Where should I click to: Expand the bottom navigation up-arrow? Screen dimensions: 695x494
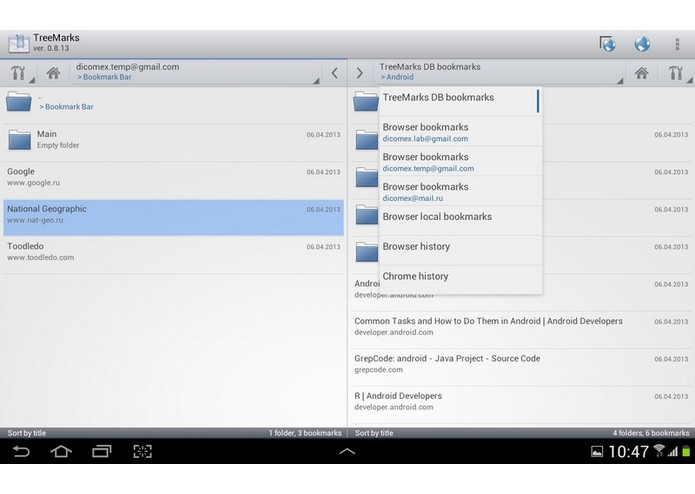[347, 451]
